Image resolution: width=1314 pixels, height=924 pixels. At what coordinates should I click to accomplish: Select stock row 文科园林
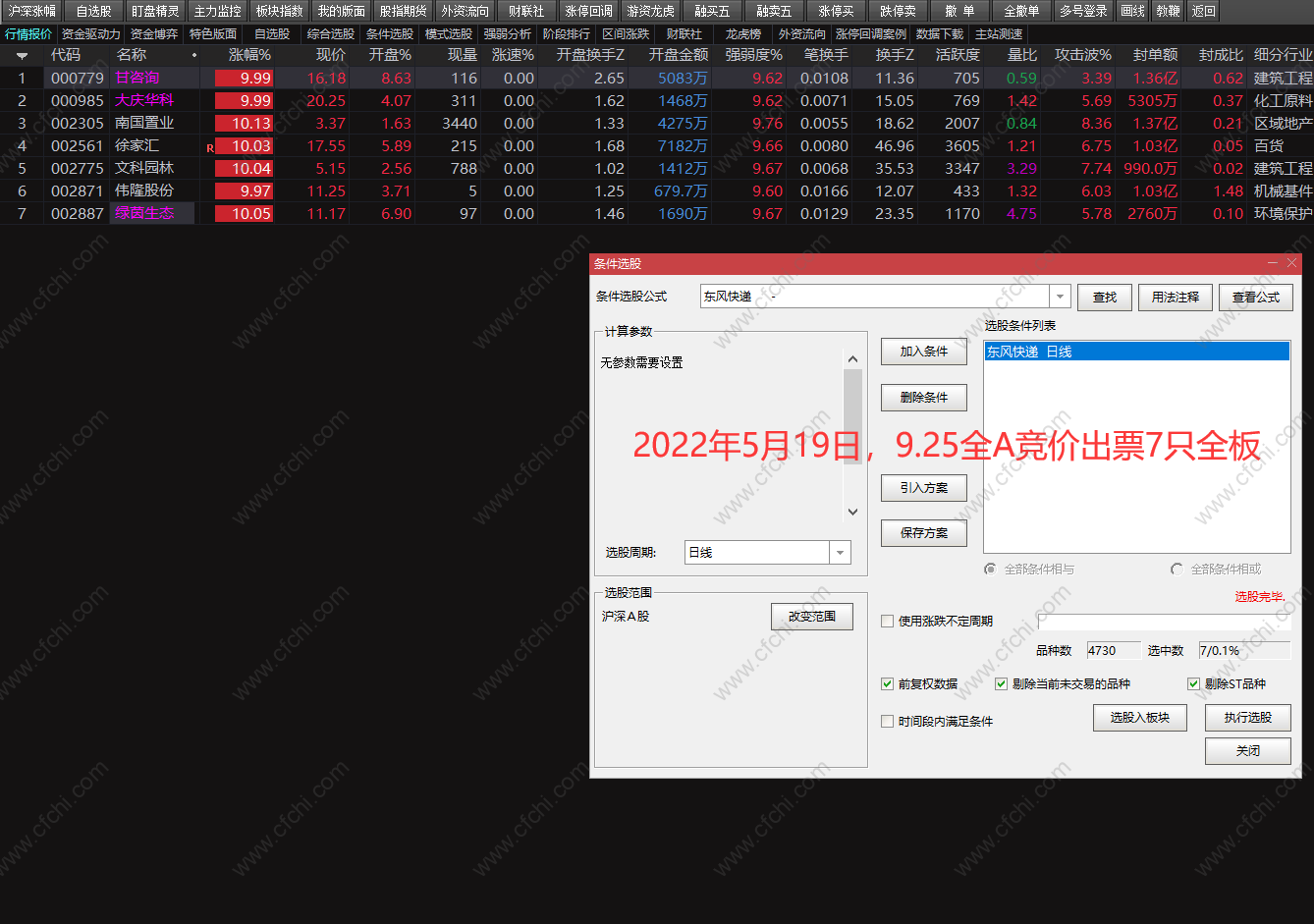[657, 168]
